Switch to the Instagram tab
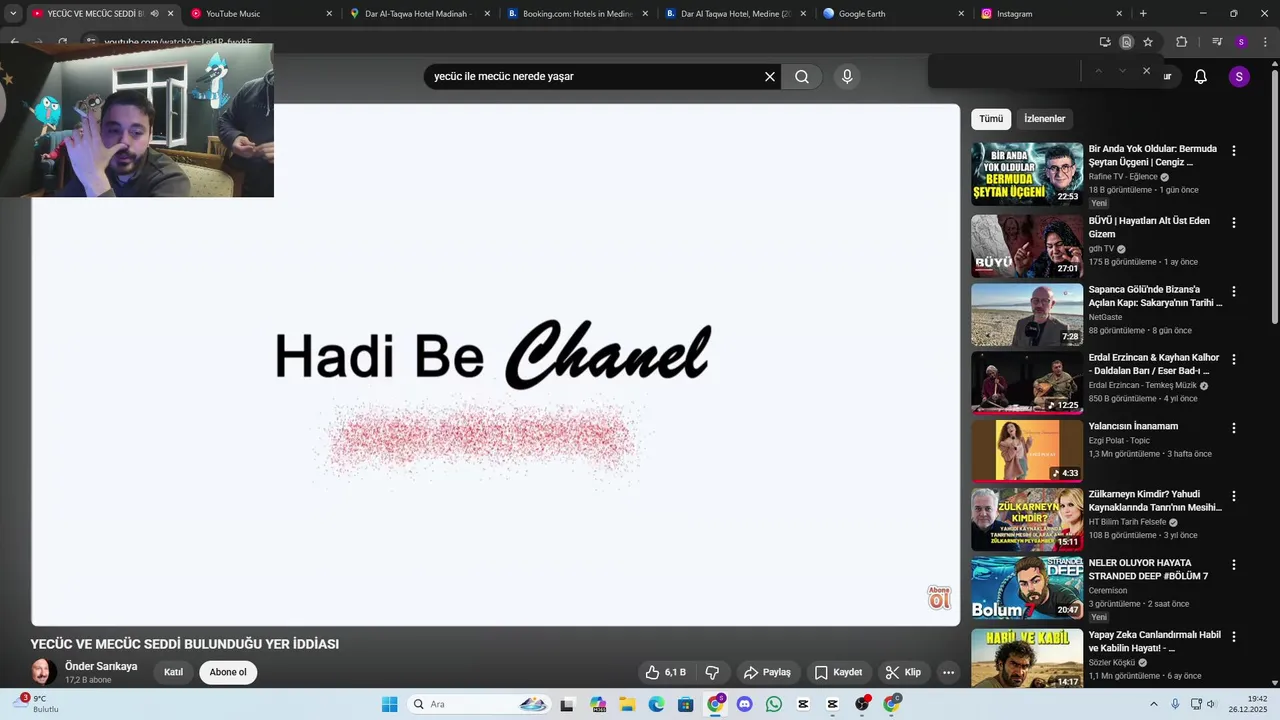The image size is (1280, 720). (1052, 14)
